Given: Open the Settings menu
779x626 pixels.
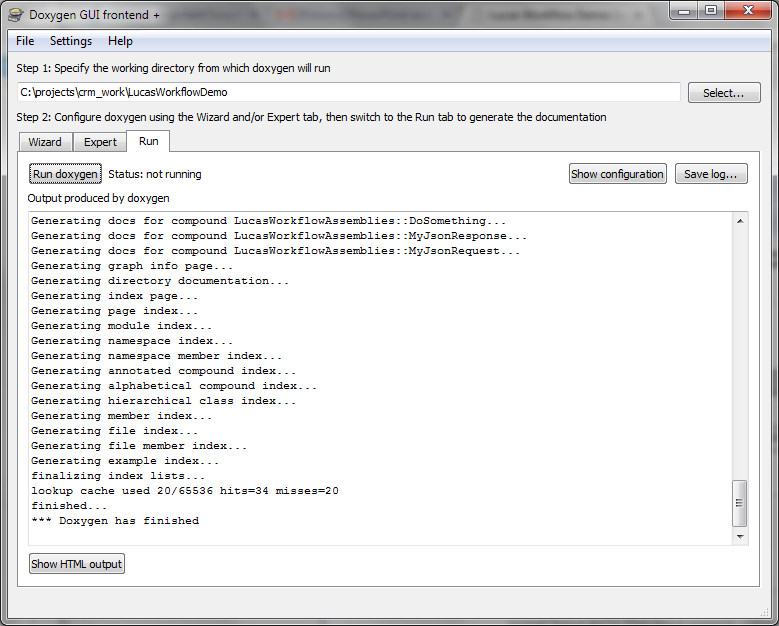Looking at the screenshot, I should click(x=71, y=41).
